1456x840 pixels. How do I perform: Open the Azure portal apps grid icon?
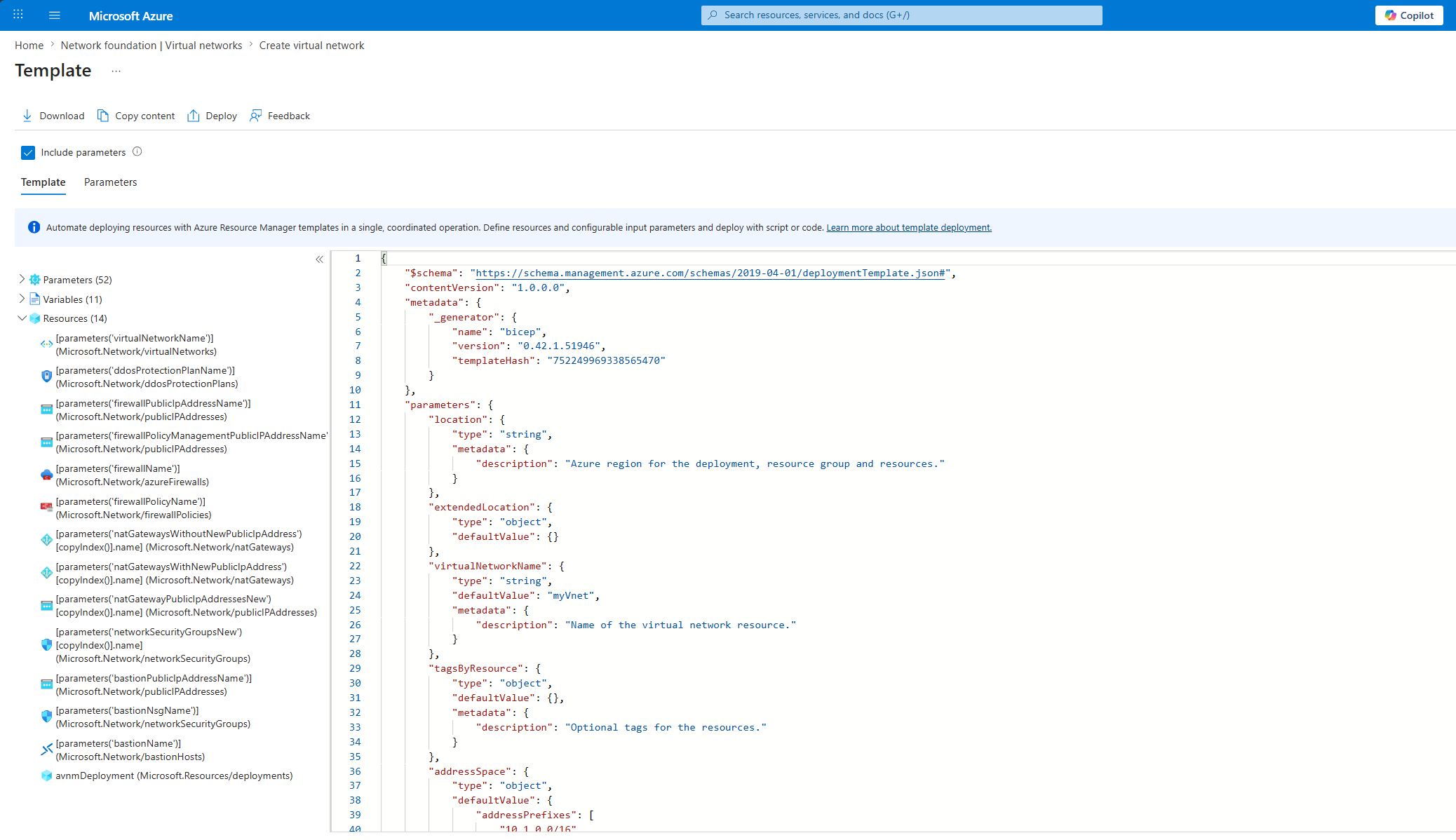click(18, 15)
